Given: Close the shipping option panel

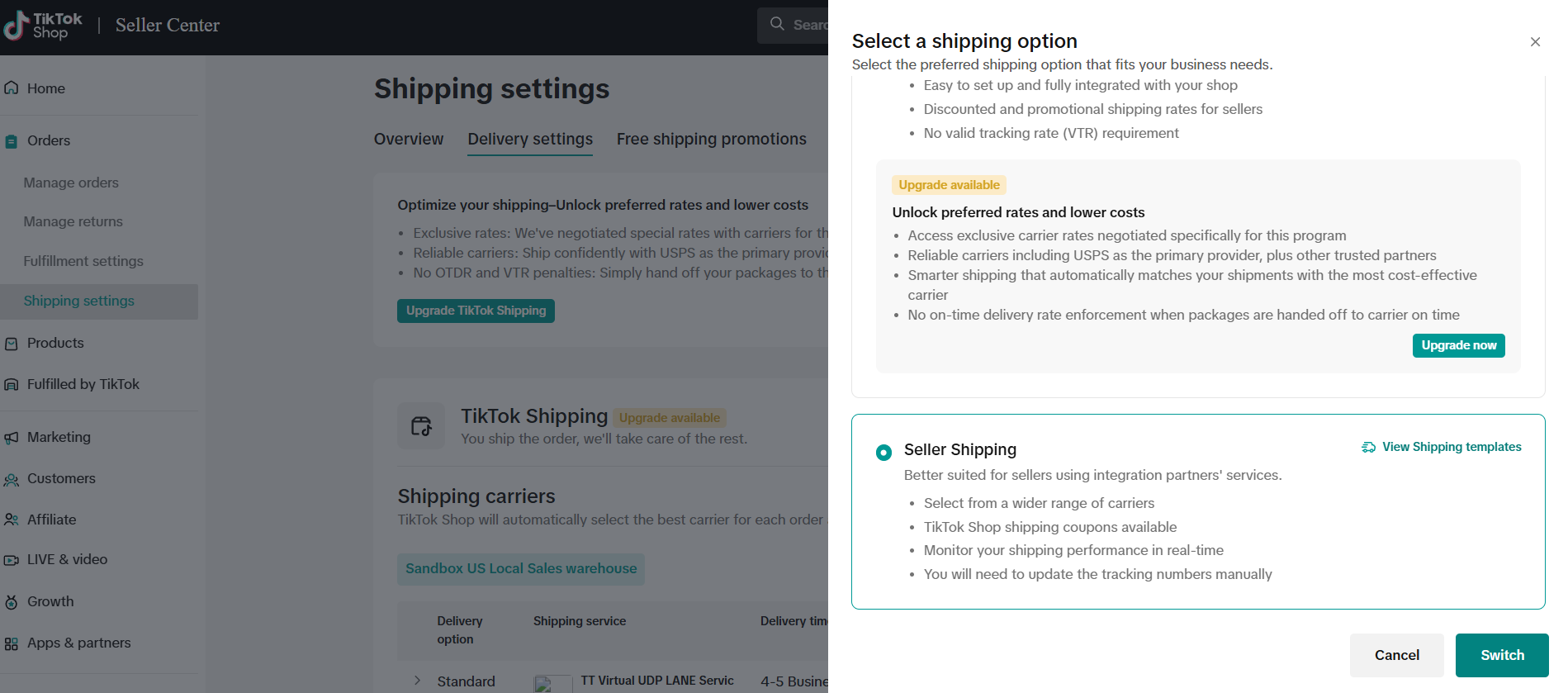Looking at the screenshot, I should click(1535, 42).
